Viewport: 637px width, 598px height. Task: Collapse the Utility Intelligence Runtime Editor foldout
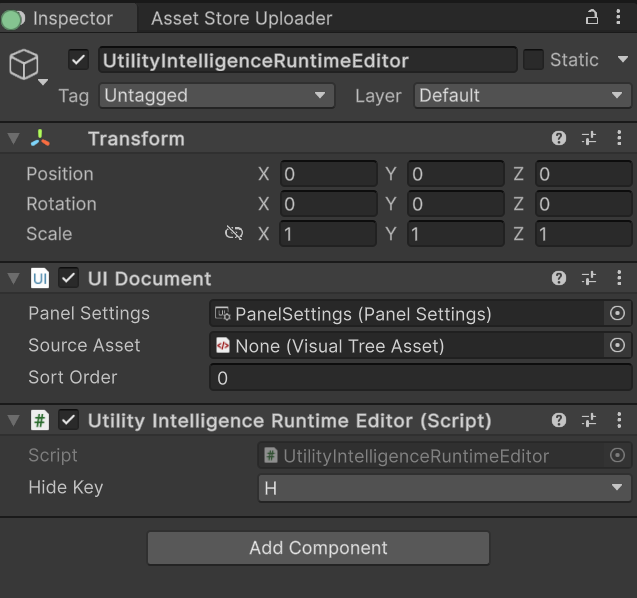(13, 420)
